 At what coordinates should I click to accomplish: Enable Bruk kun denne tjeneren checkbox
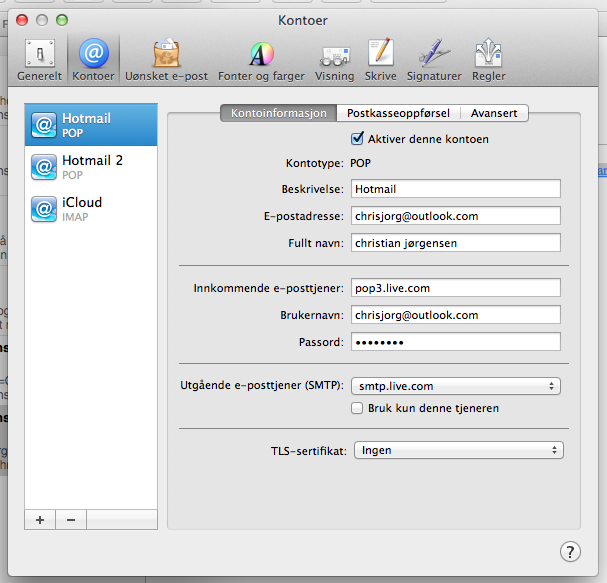[x=357, y=408]
